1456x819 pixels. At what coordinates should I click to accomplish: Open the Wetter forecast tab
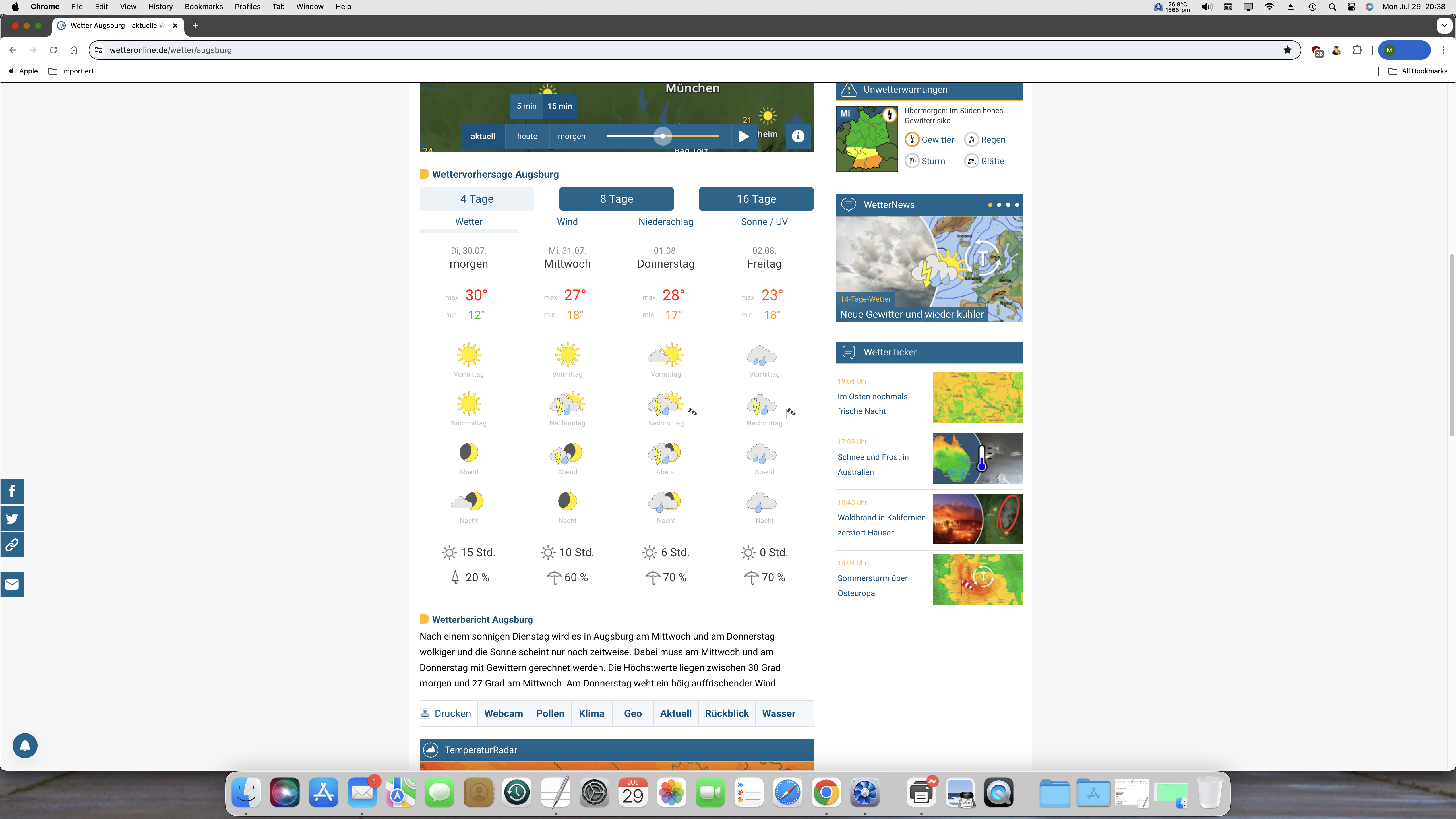click(x=469, y=222)
